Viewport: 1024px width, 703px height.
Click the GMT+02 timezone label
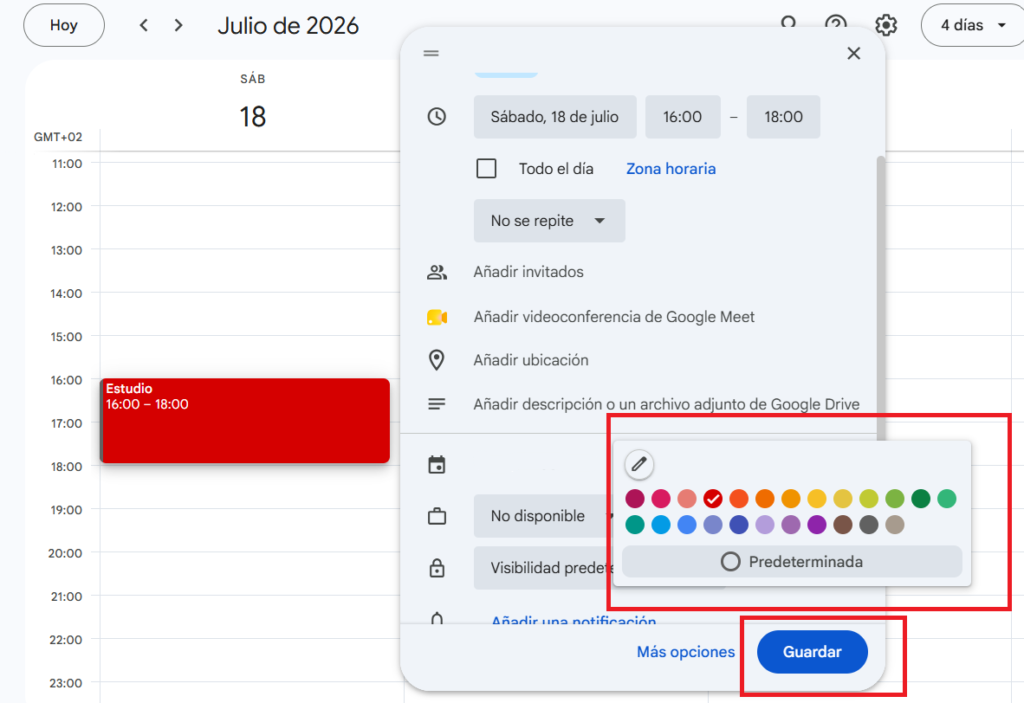(x=58, y=137)
